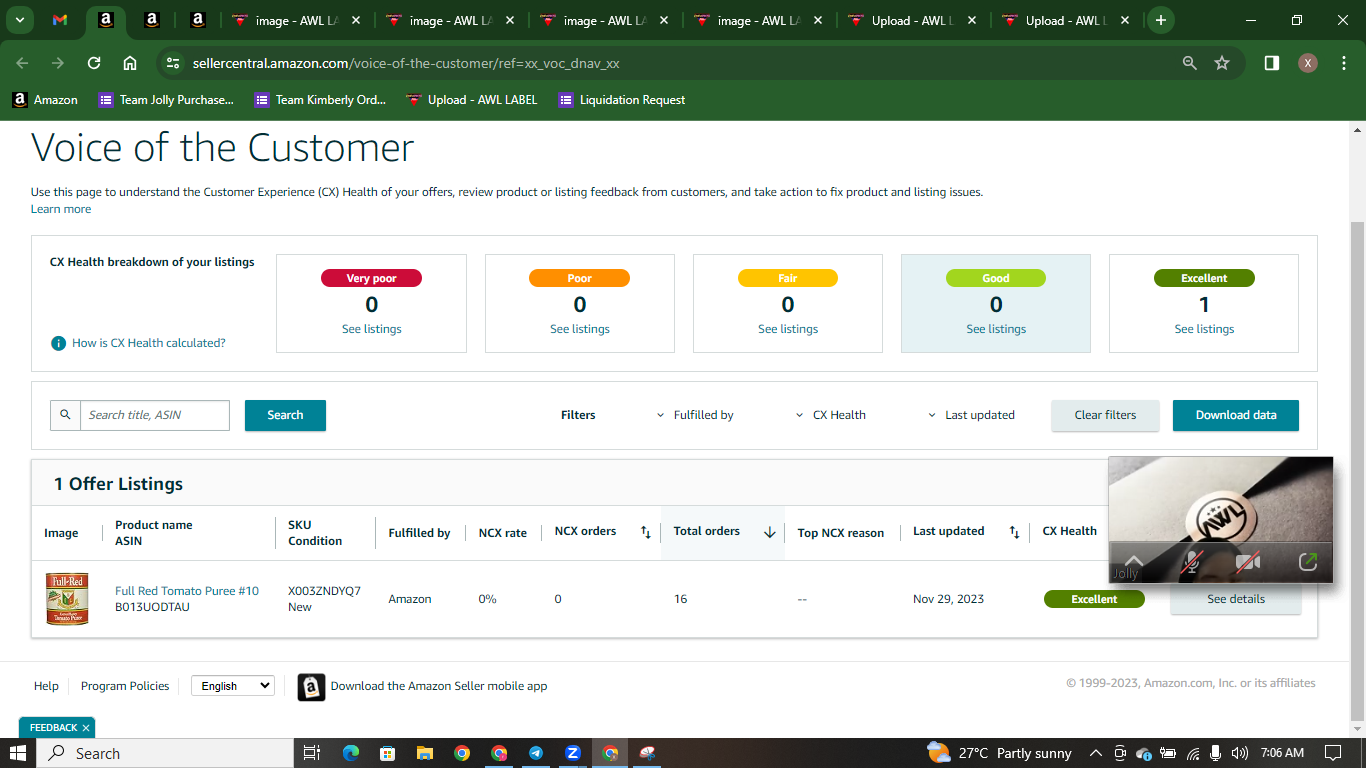Open the Chrome side panel
Image resolution: width=1366 pixels, height=768 pixels.
coord(1272,63)
